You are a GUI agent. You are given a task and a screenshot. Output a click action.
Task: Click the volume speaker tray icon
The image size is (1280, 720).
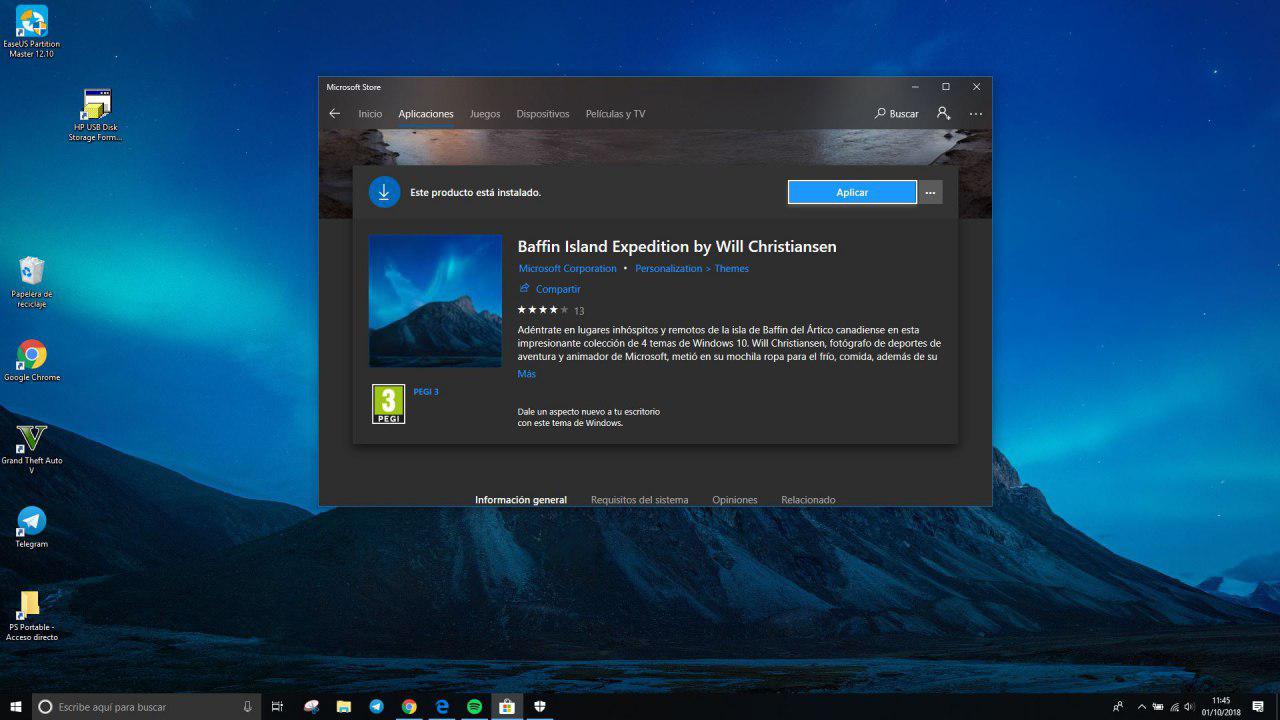pyautogui.click(x=1189, y=707)
